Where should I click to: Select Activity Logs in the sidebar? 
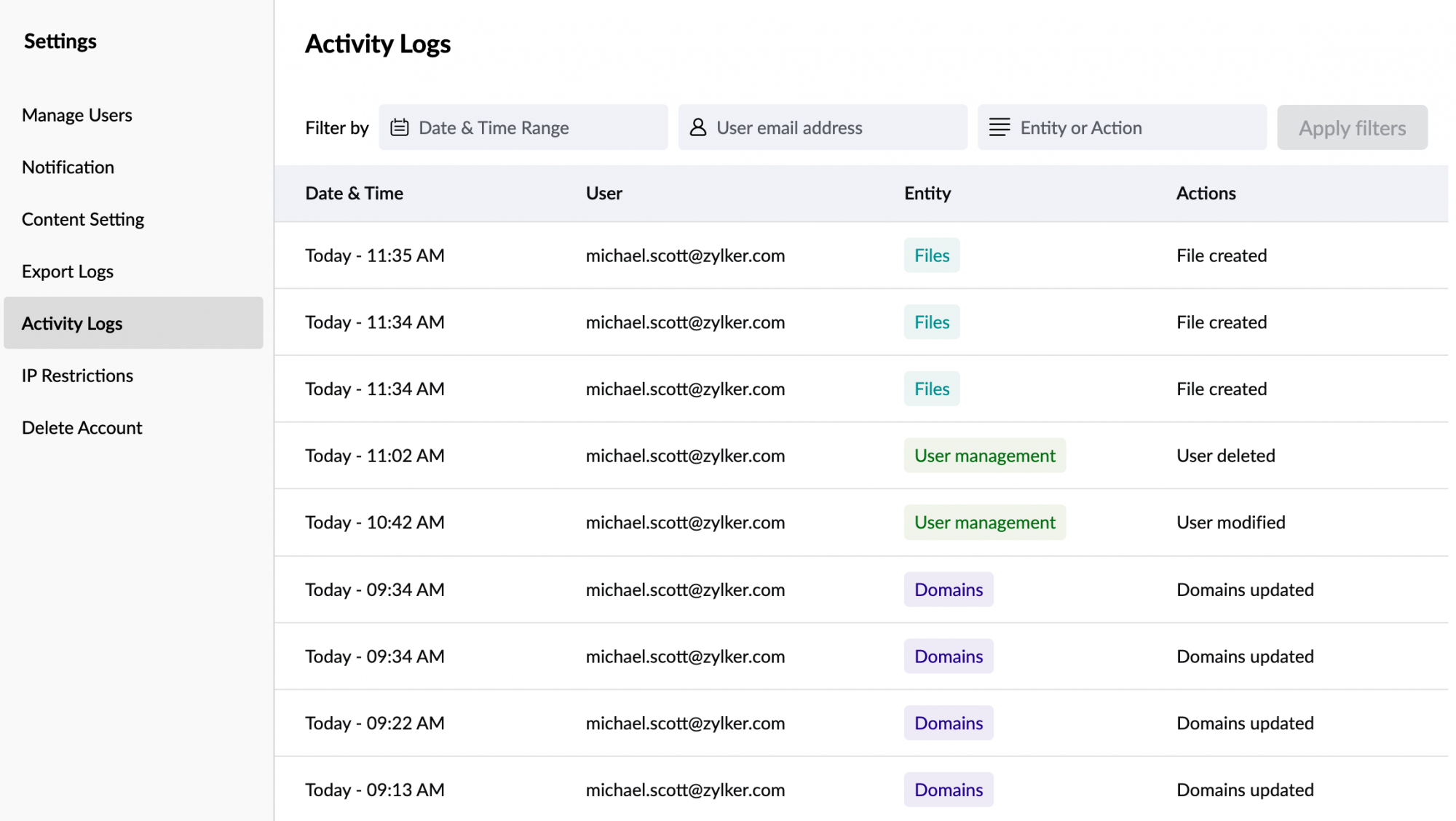[72, 323]
